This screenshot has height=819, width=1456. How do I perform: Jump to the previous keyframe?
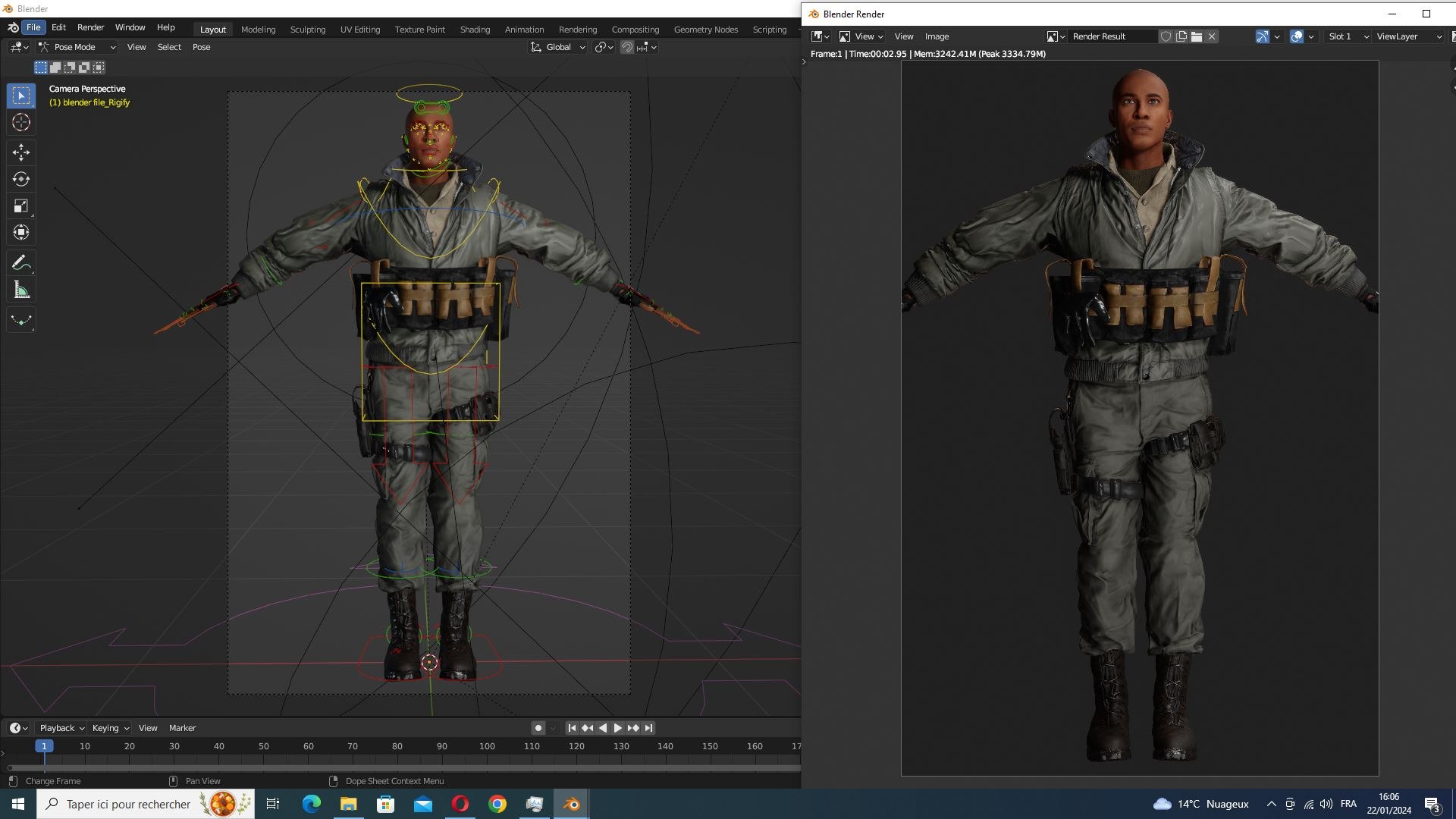[588, 728]
